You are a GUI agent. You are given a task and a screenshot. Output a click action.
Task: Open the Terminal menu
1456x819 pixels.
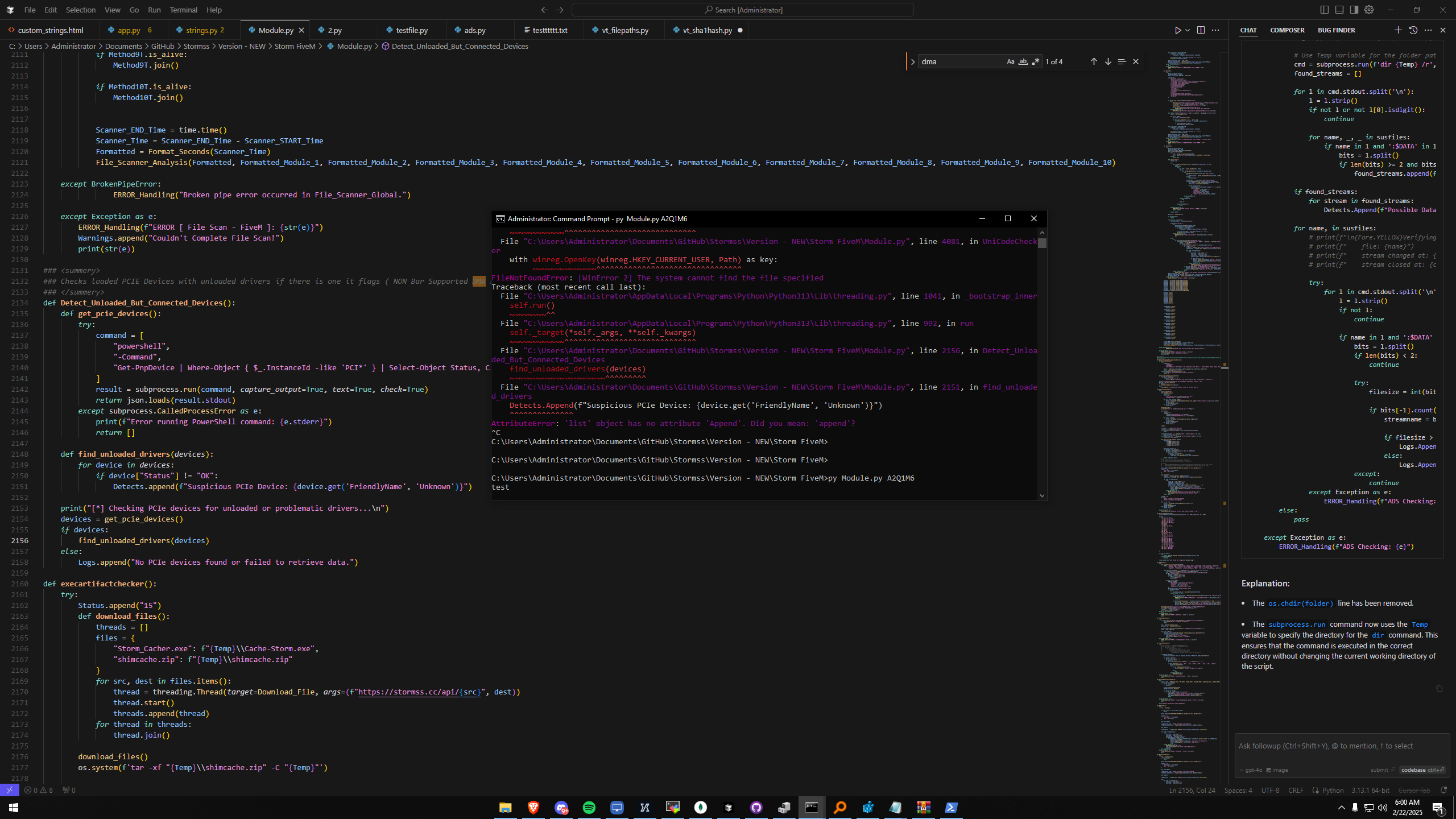[184, 10]
